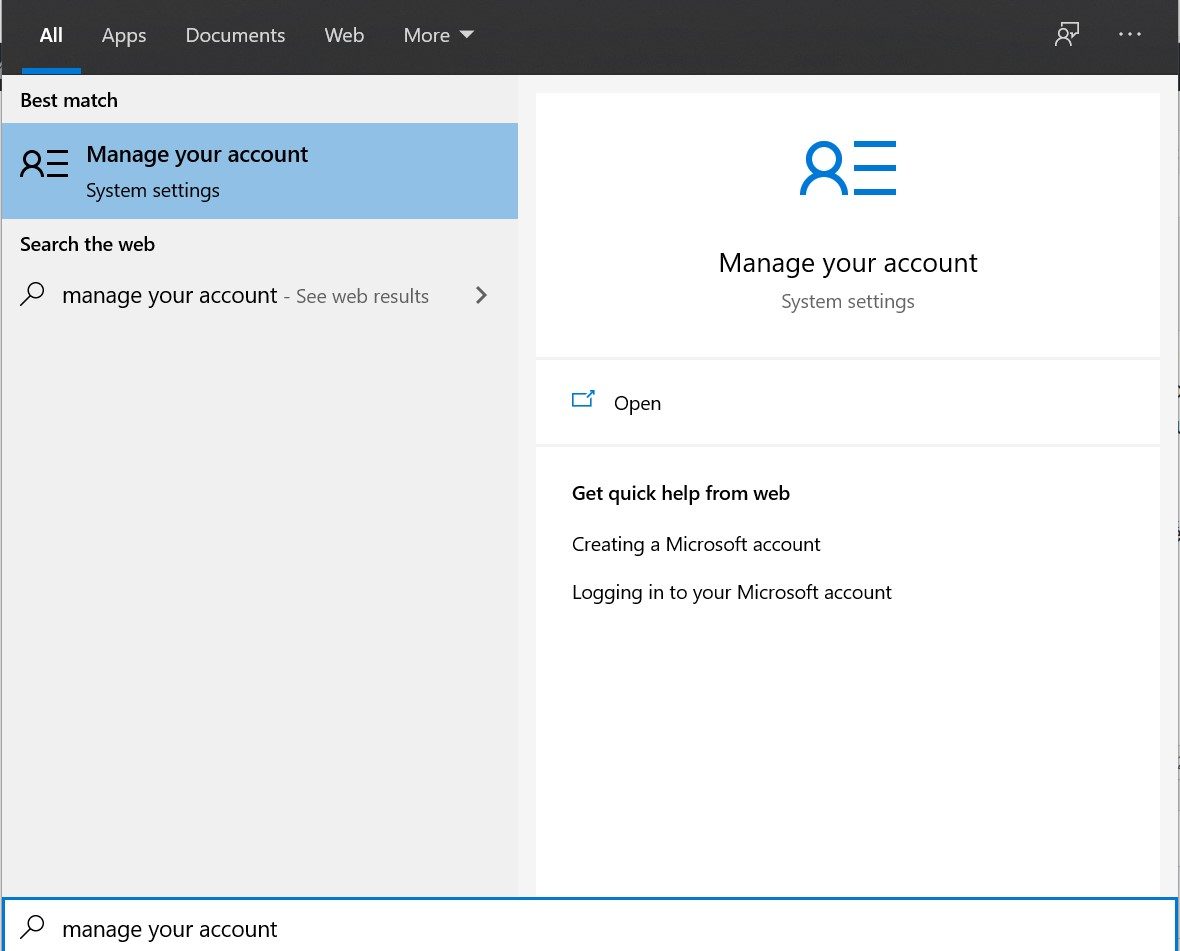This screenshot has width=1180, height=951.
Task: Click the search magnifier icon in search box
Action: (x=33, y=927)
